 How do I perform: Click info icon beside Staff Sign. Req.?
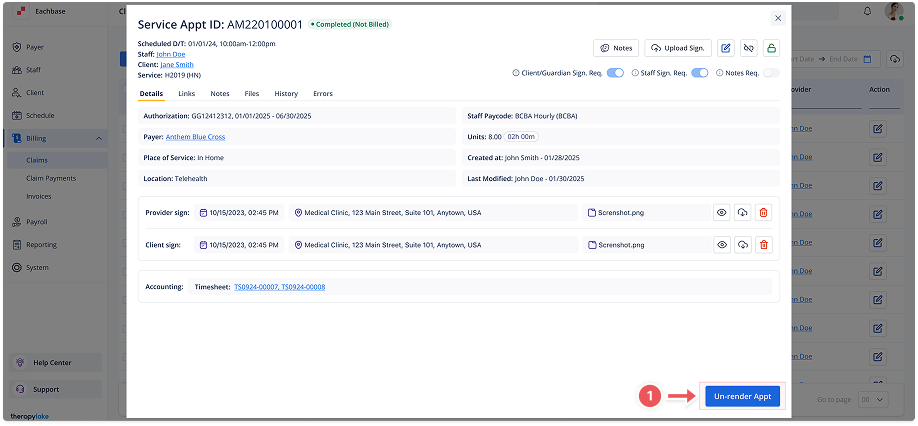[635, 73]
